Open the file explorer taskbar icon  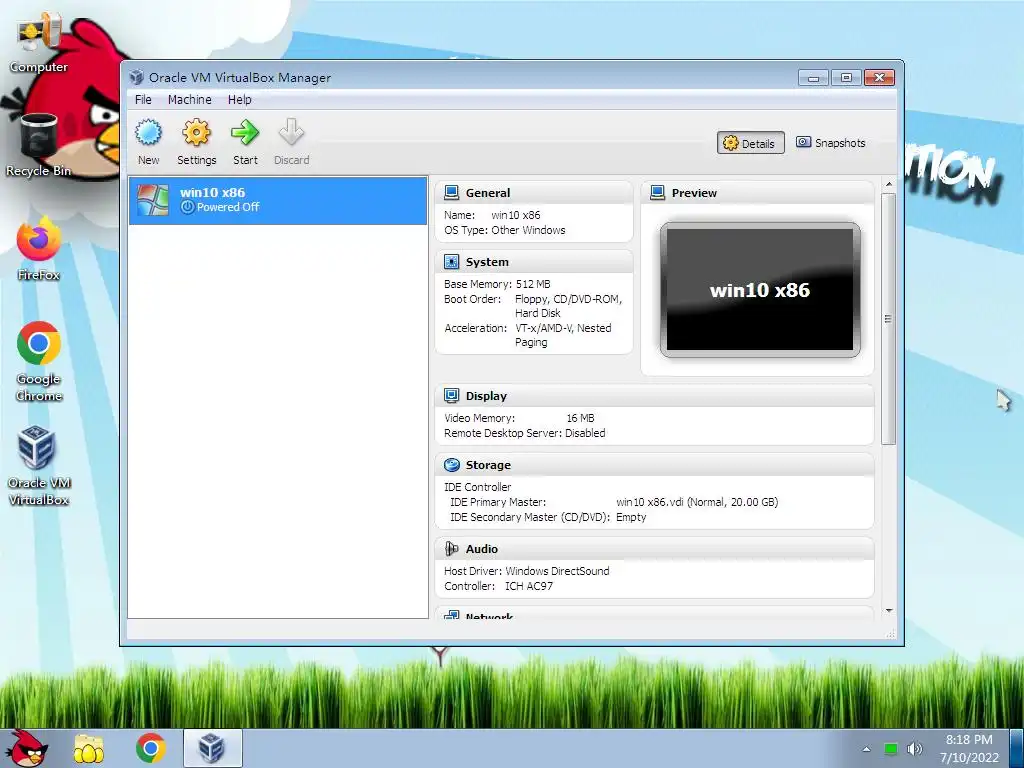tap(89, 748)
